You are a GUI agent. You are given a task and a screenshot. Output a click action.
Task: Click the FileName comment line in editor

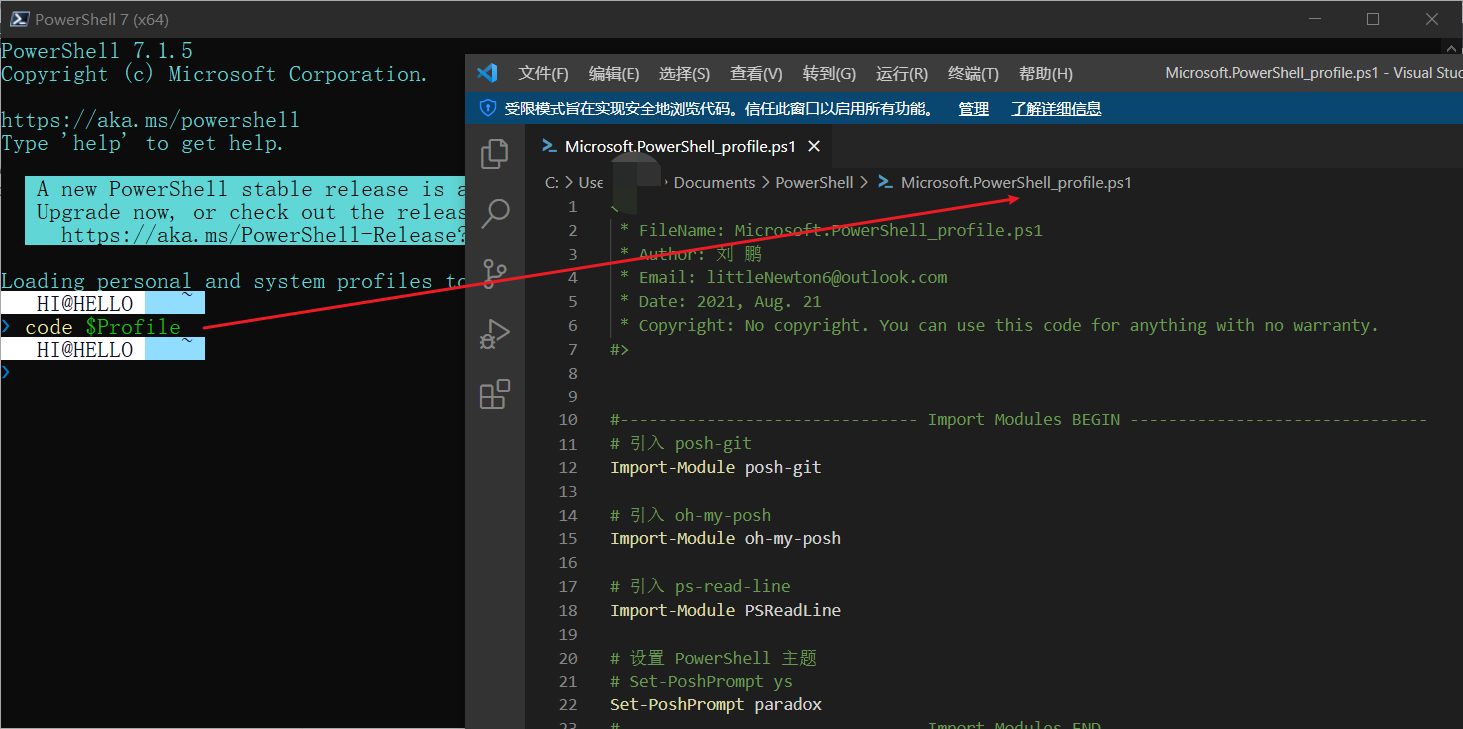[831, 230]
